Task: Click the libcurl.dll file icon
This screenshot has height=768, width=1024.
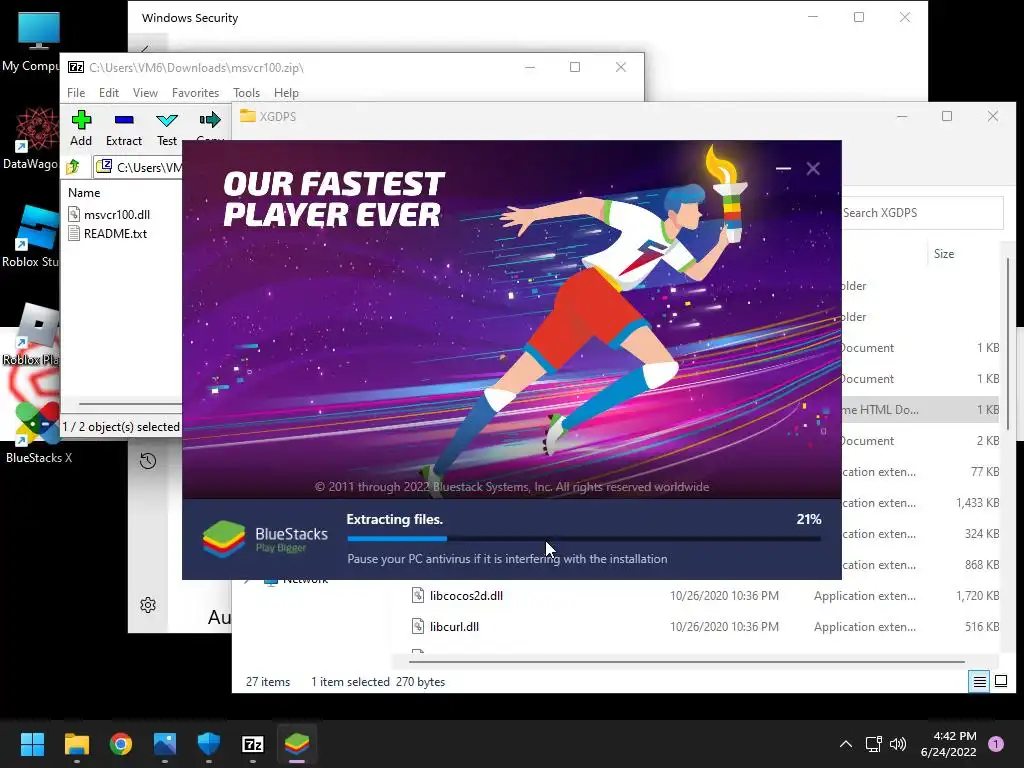Action: click(x=418, y=627)
